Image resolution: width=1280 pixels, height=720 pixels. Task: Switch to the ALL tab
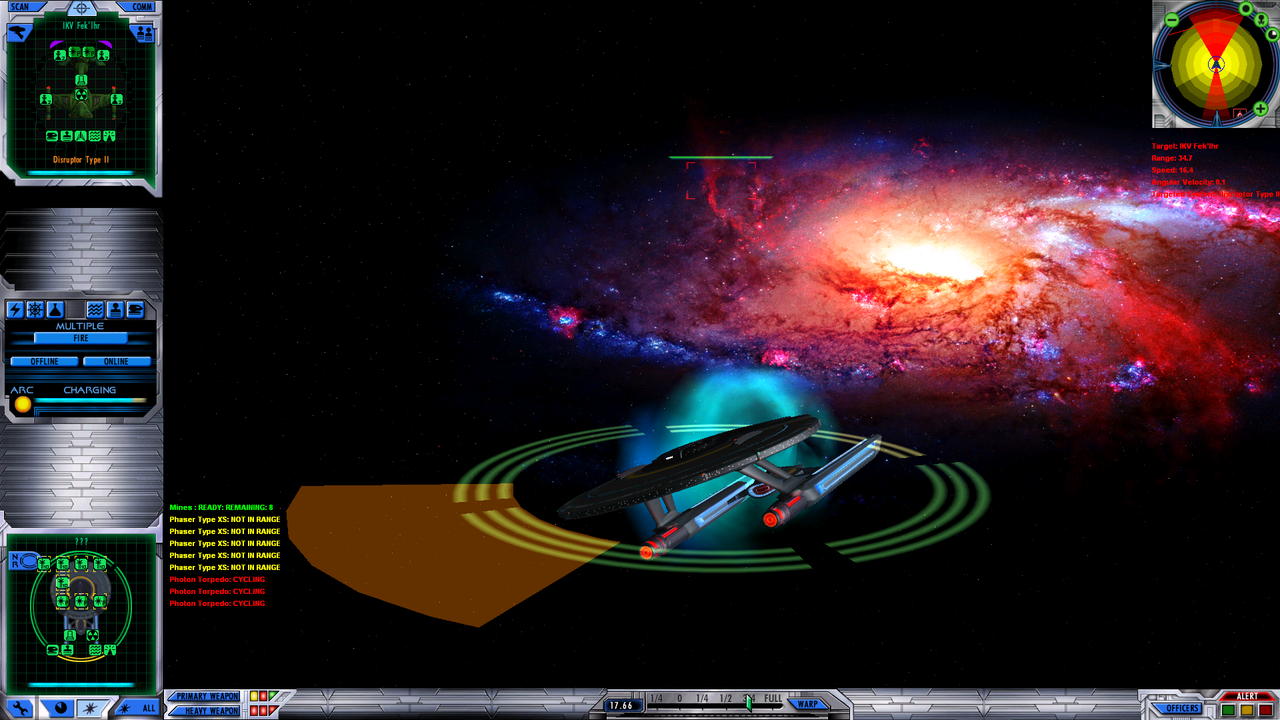click(x=138, y=709)
